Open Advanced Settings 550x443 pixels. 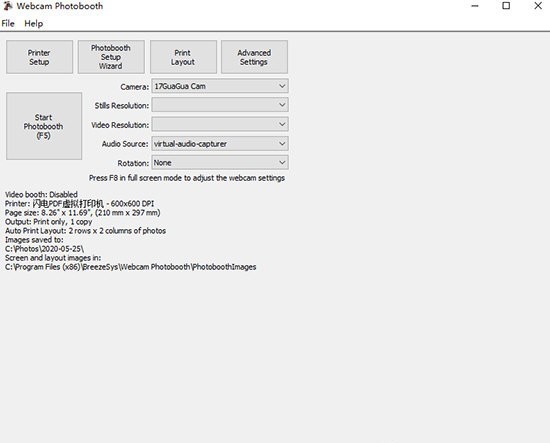click(x=254, y=57)
